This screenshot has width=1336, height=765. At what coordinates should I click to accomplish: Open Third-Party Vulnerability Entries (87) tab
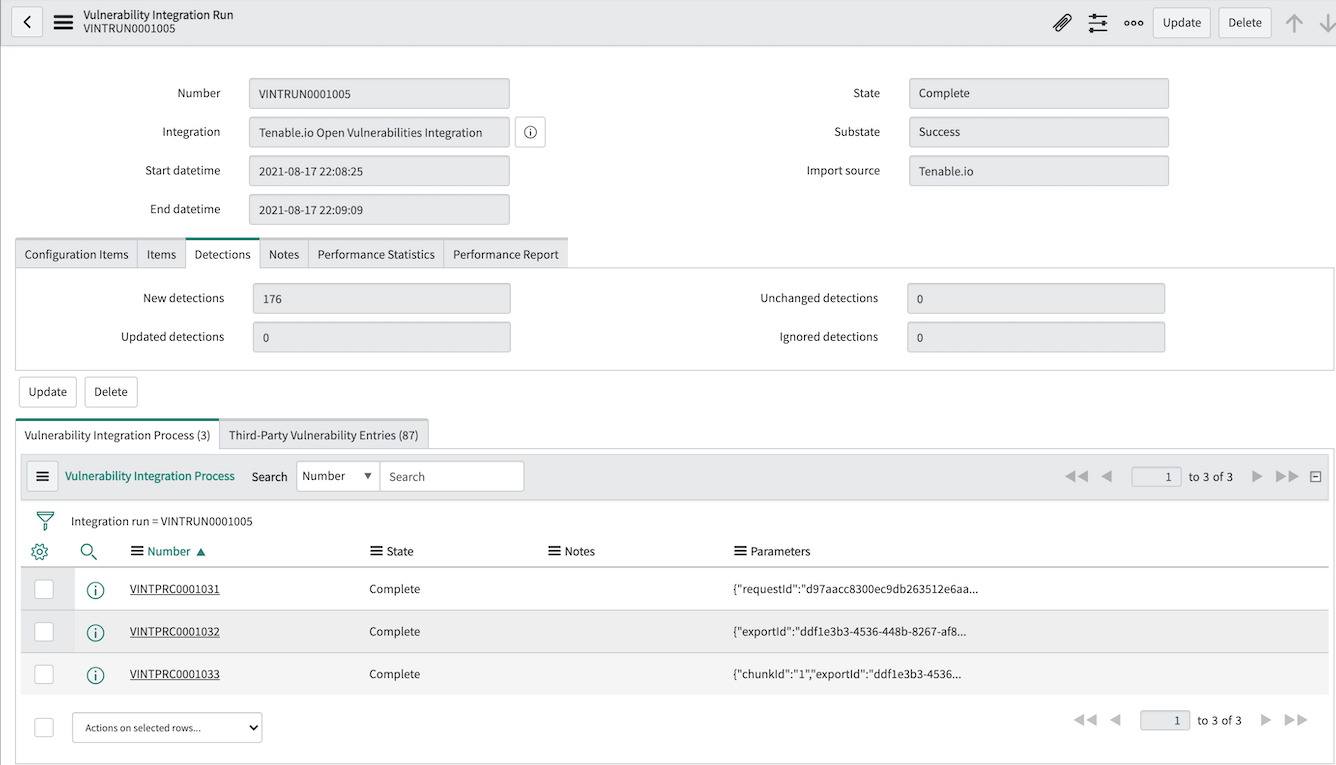[324, 435]
